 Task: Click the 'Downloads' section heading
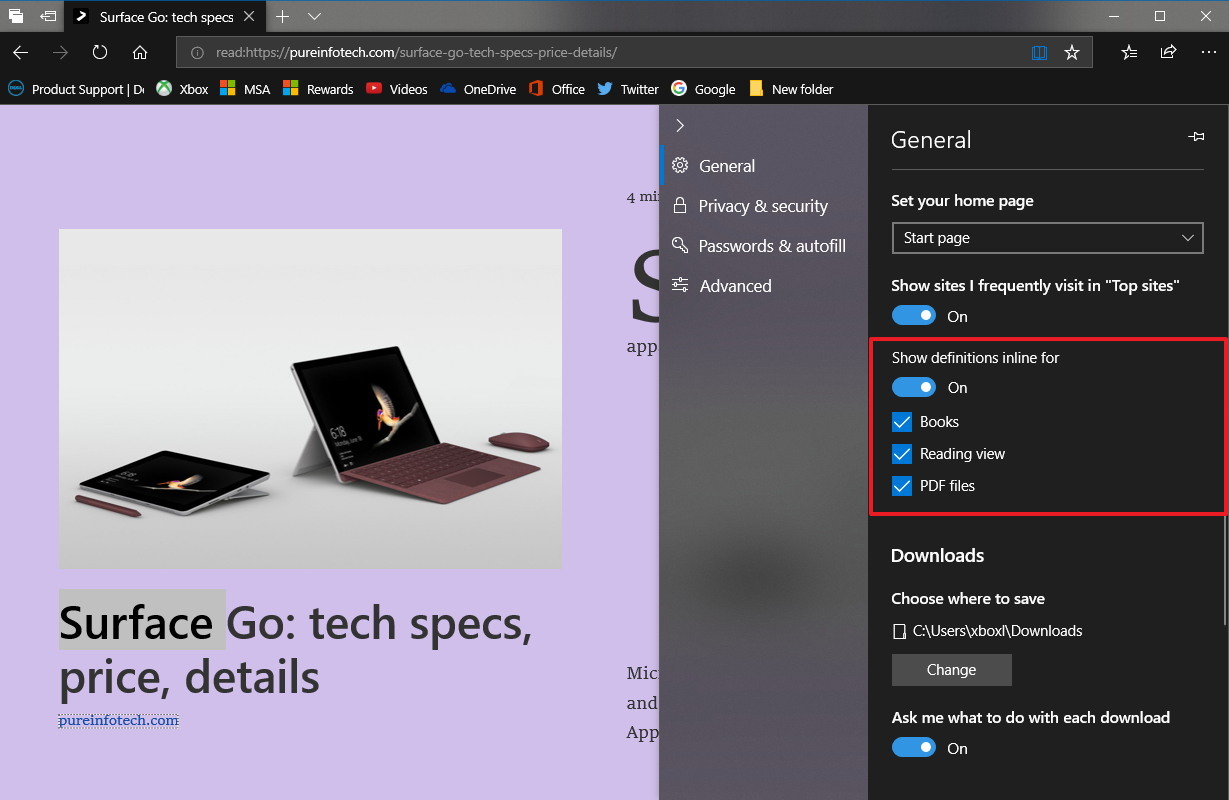[x=938, y=556]
